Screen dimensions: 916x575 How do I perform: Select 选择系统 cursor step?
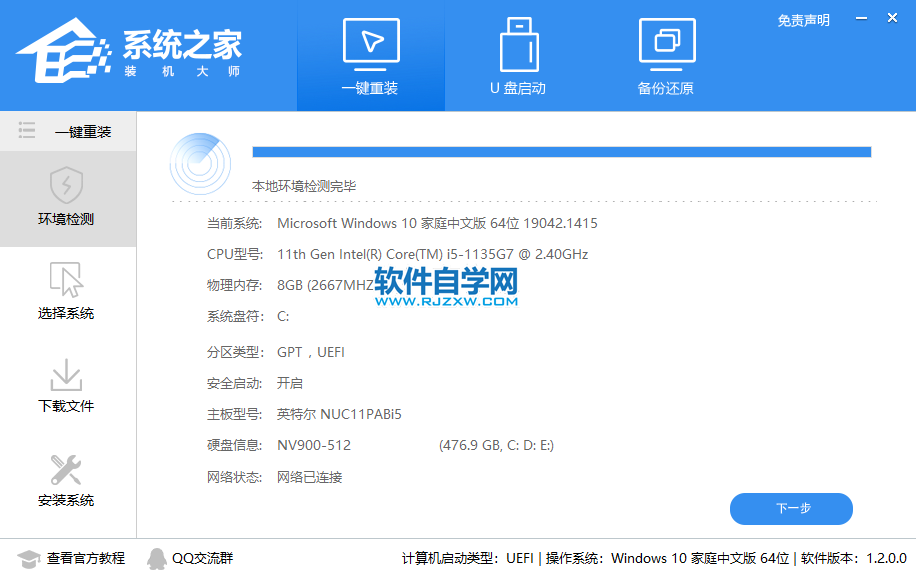click(68, 292)
